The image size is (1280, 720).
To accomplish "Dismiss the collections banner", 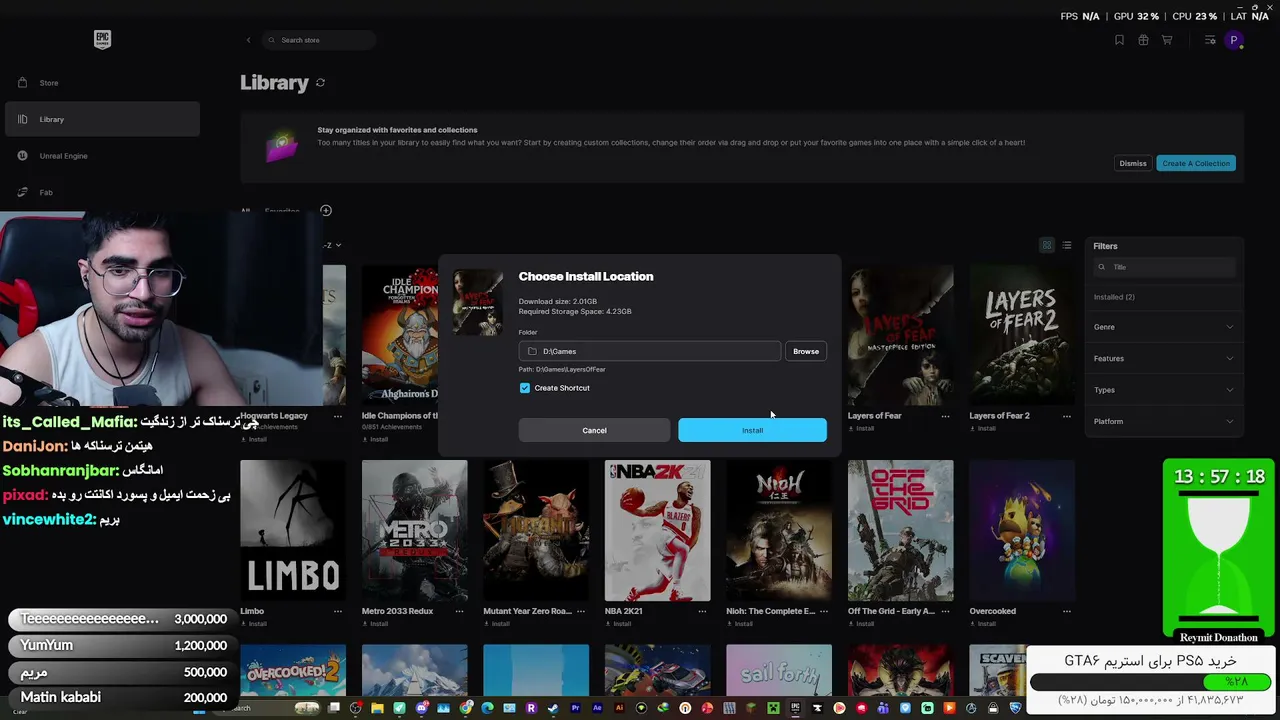I will pos(1133,163).
